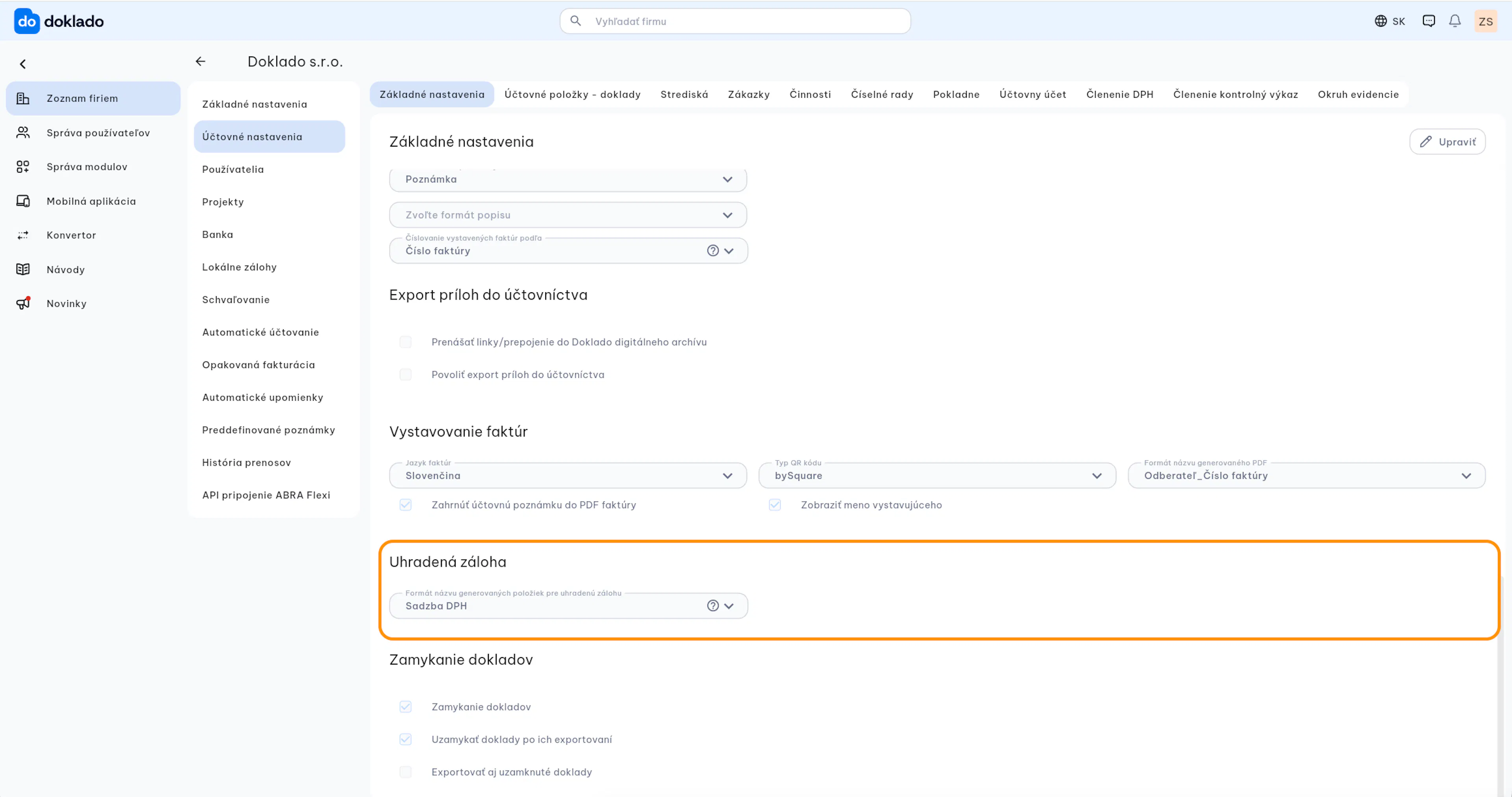Switch to the Okruh evidencie tab
Image resolution: width=1512 pixels, height=797 pixels.
1358,95
